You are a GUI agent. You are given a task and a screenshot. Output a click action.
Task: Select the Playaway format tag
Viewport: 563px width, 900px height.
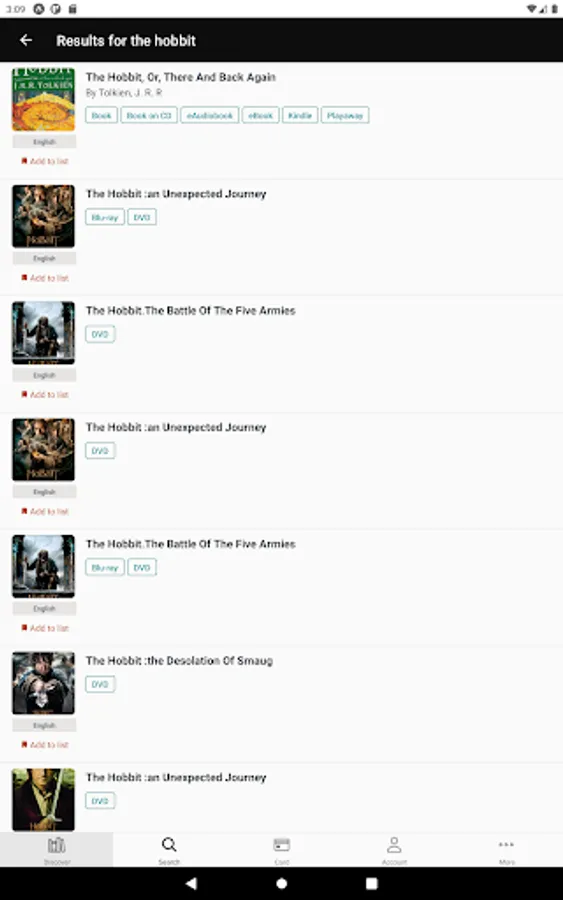pos(345,115)
